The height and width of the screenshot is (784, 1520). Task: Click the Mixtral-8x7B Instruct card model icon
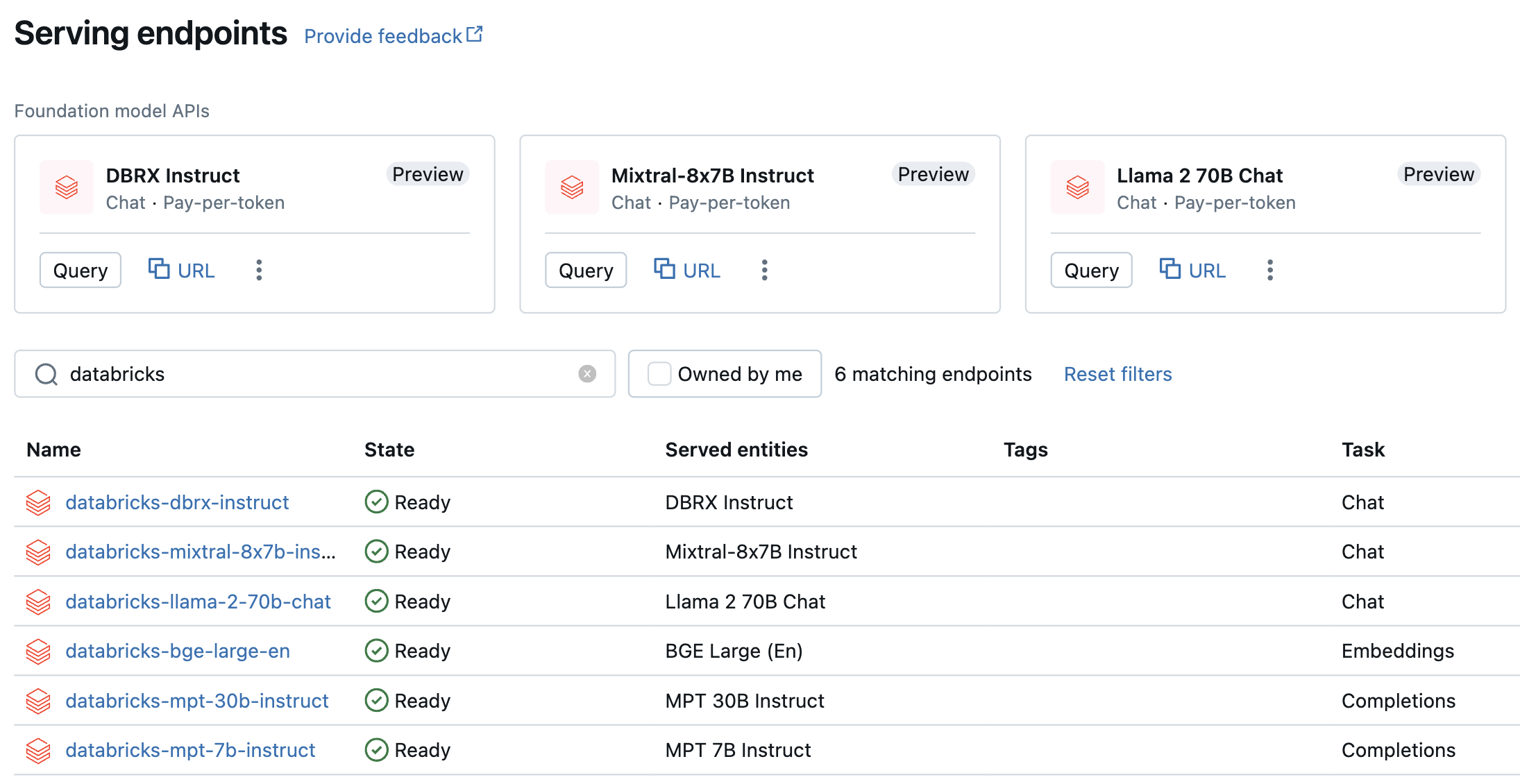(572, 187)
